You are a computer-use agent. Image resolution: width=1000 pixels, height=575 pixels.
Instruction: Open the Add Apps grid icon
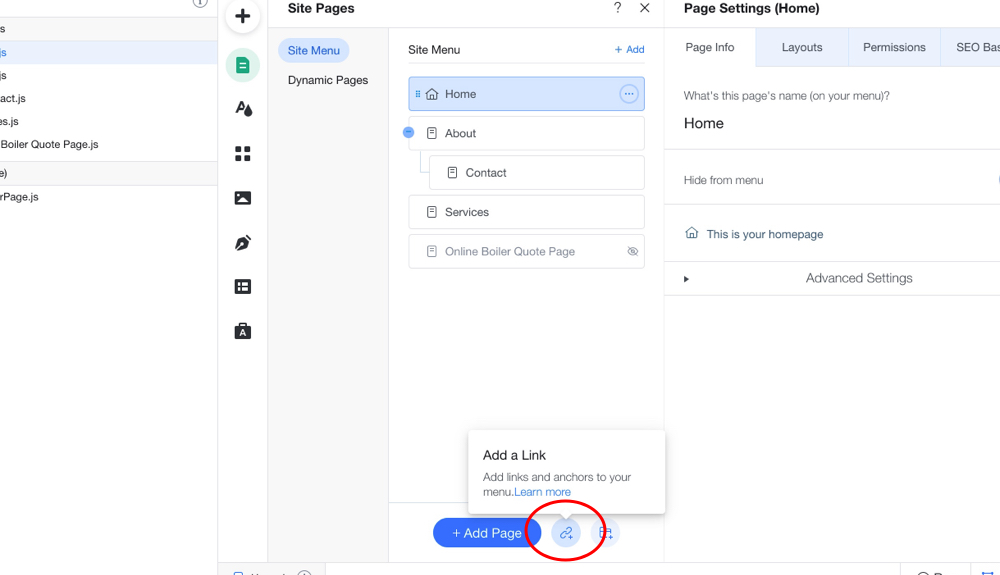(x=242, y=153)
